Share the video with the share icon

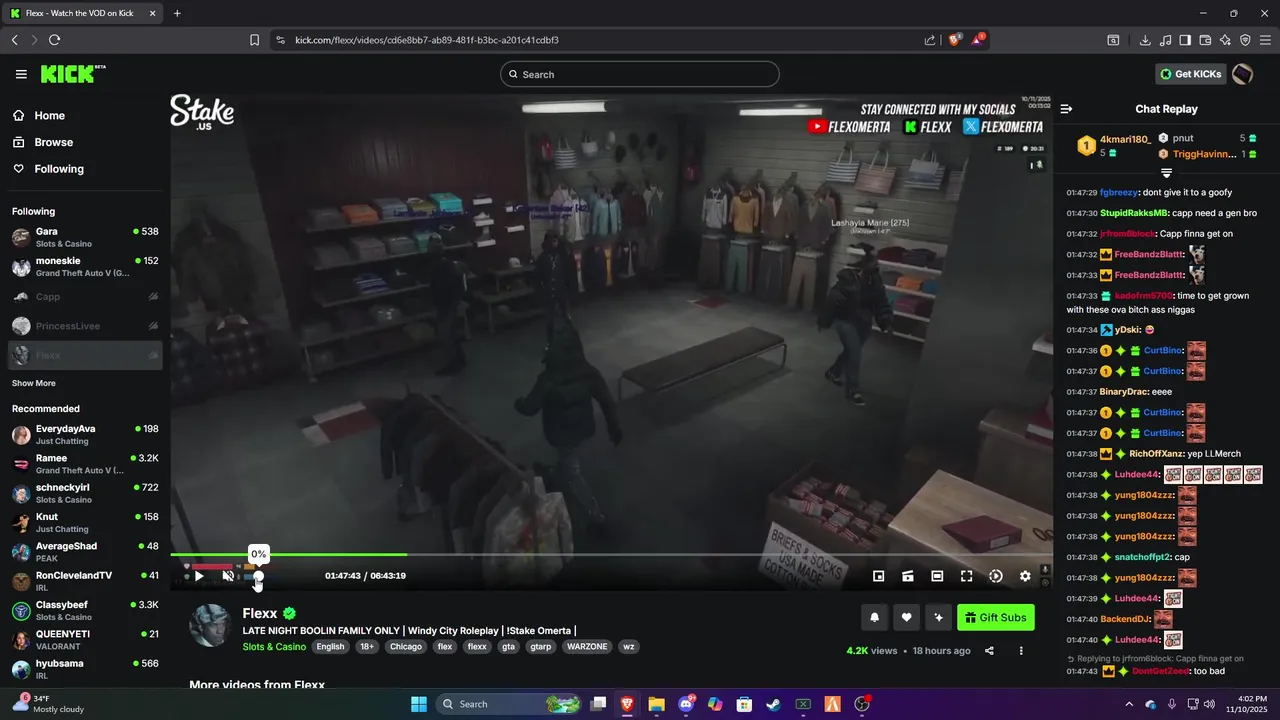[x=989, y=651]
